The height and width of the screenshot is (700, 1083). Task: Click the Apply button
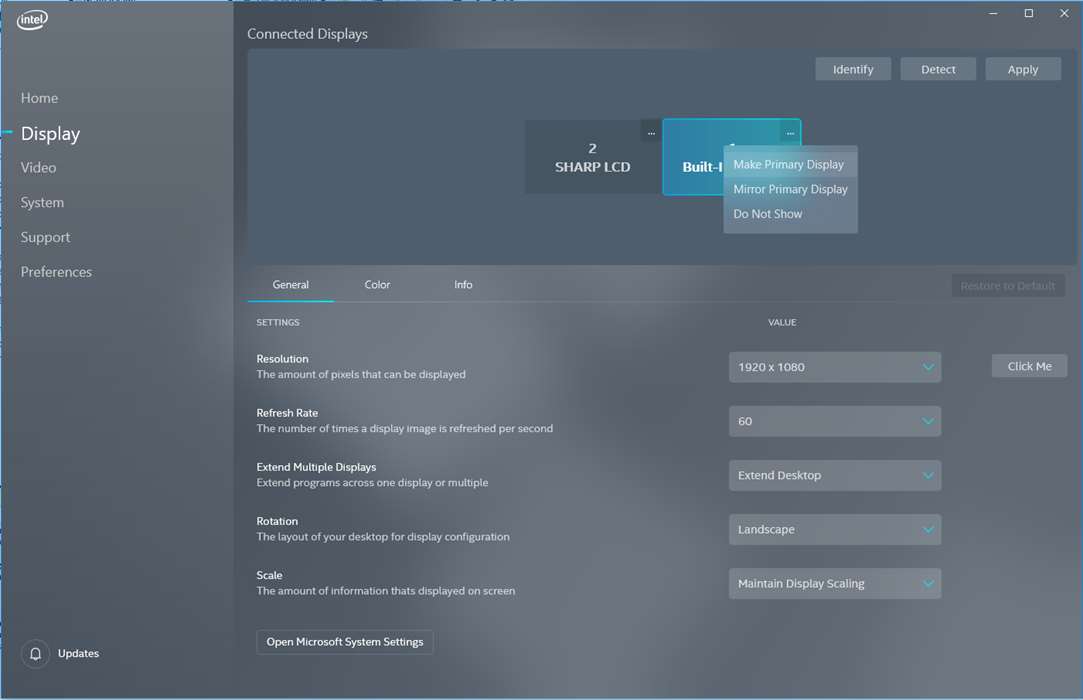point(1022,68)
